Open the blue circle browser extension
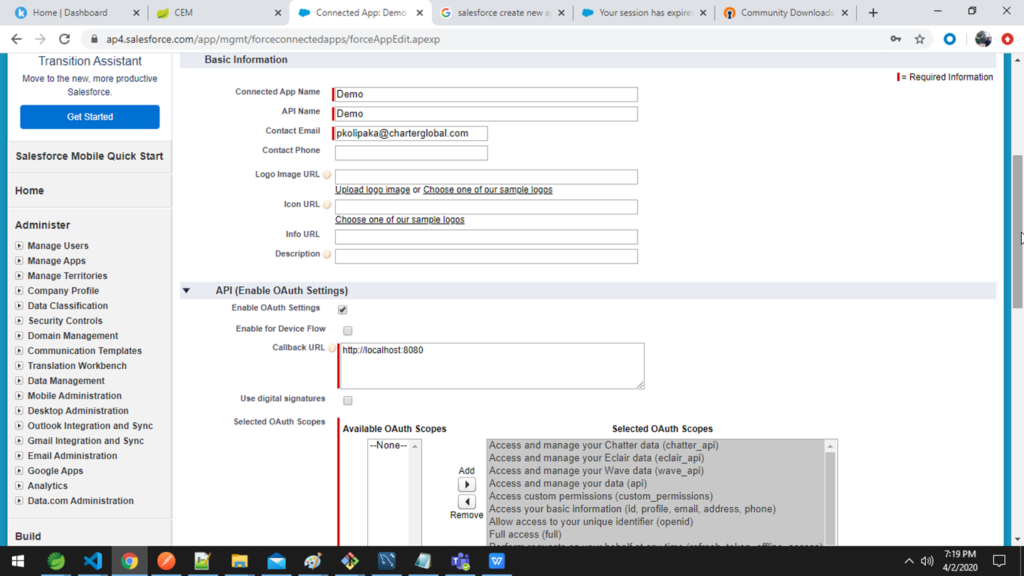1024x576 pixels. tap(950, 39)
